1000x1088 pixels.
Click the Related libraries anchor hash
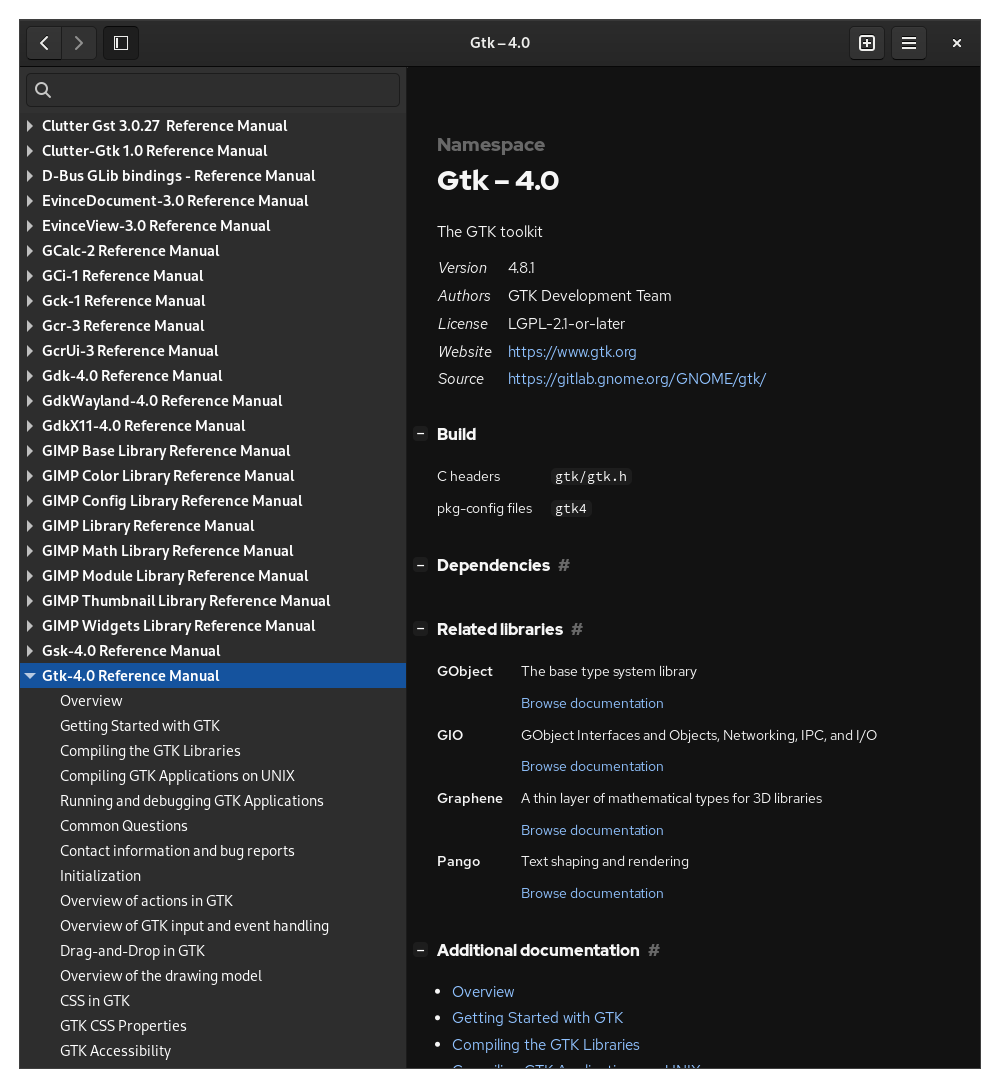(577, 629)
